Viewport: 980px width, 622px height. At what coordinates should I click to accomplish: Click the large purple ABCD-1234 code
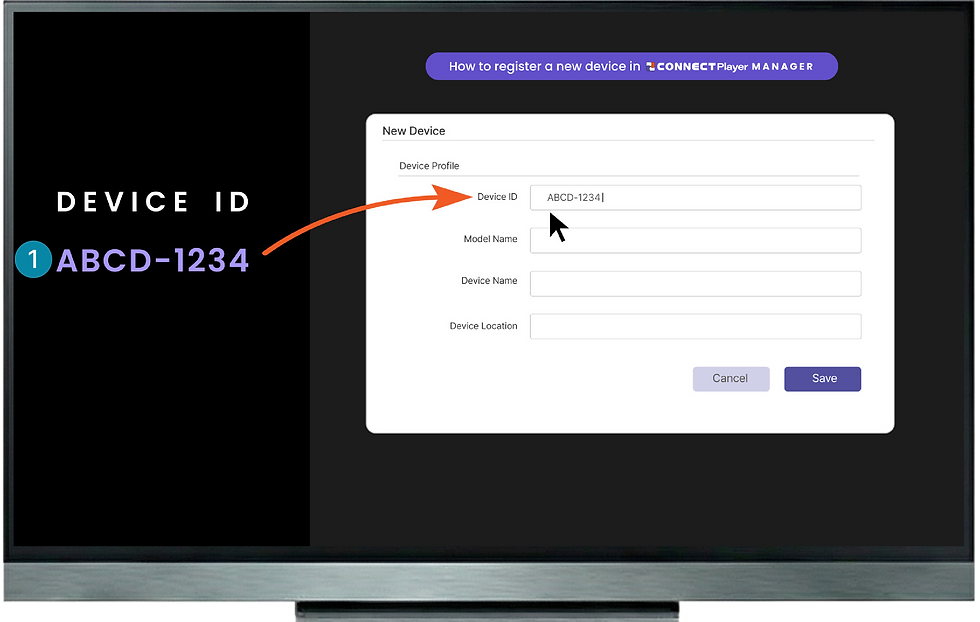[153, 261]
